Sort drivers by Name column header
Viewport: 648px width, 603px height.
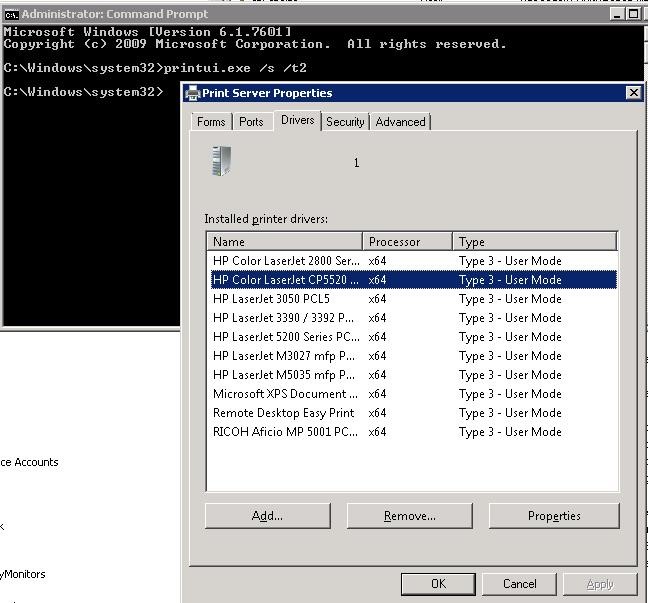click(x=284, y=241)
